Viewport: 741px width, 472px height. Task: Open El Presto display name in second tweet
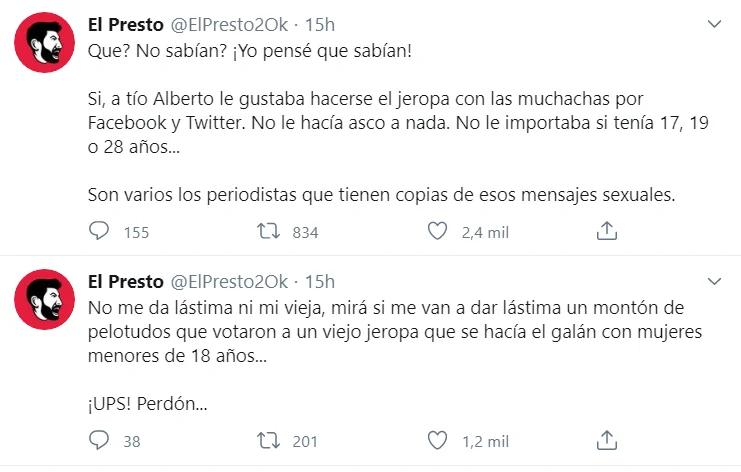126,282
